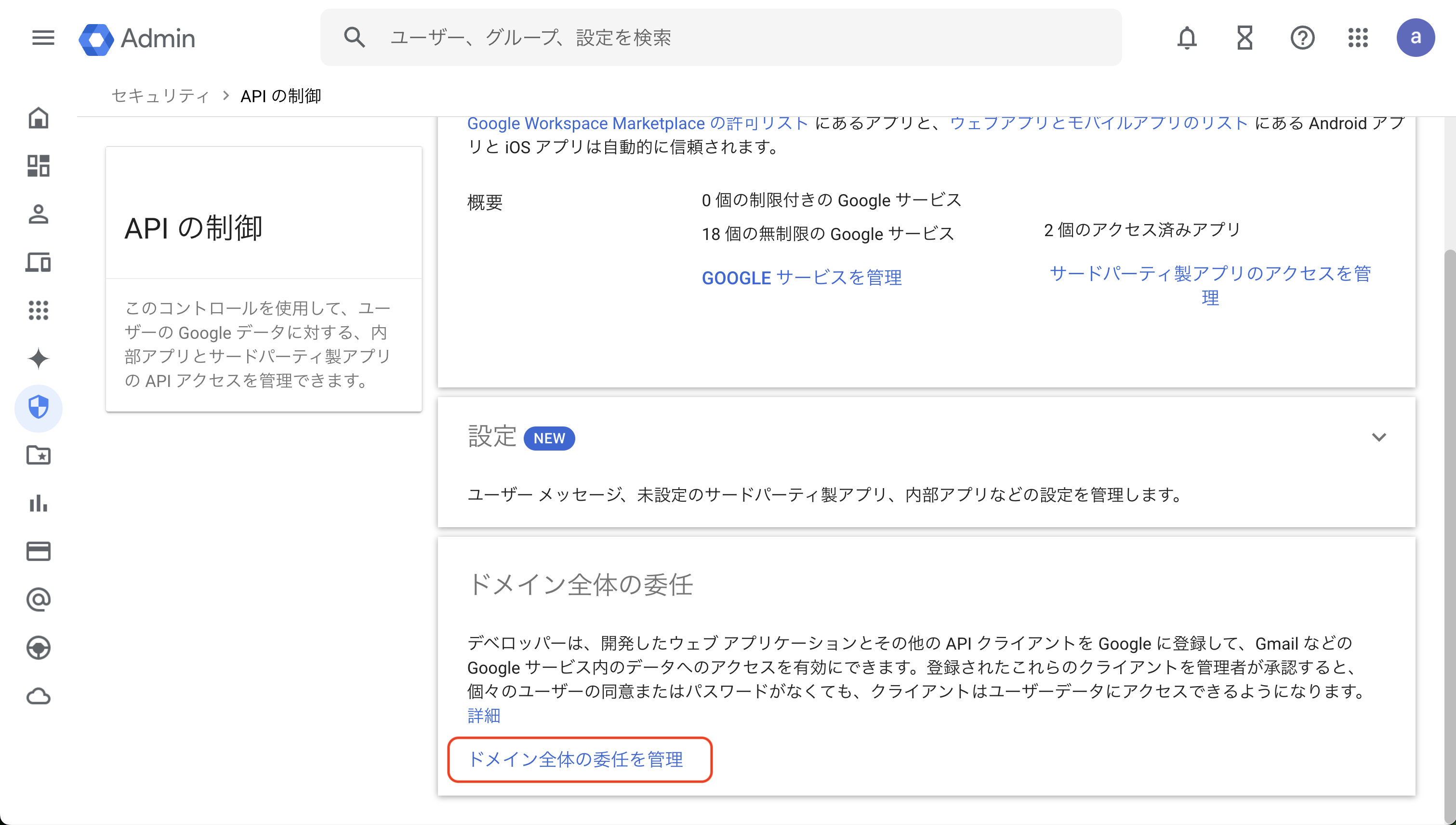Click the search field placeholder text

click(x=530, y=38)
